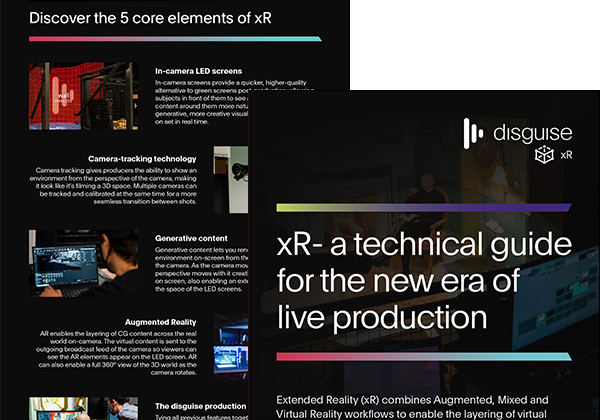Select the generative content workstation image

pyautogui.click(x=84, y=263)
